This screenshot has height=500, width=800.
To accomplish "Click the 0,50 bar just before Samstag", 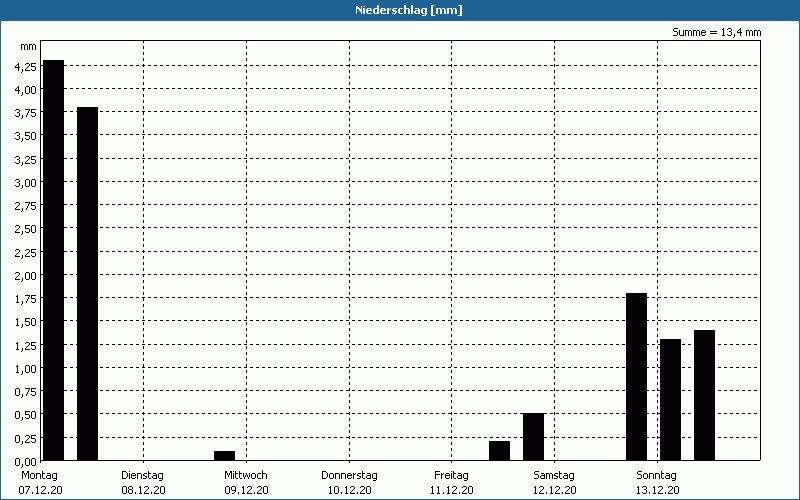I will [533, 437].
